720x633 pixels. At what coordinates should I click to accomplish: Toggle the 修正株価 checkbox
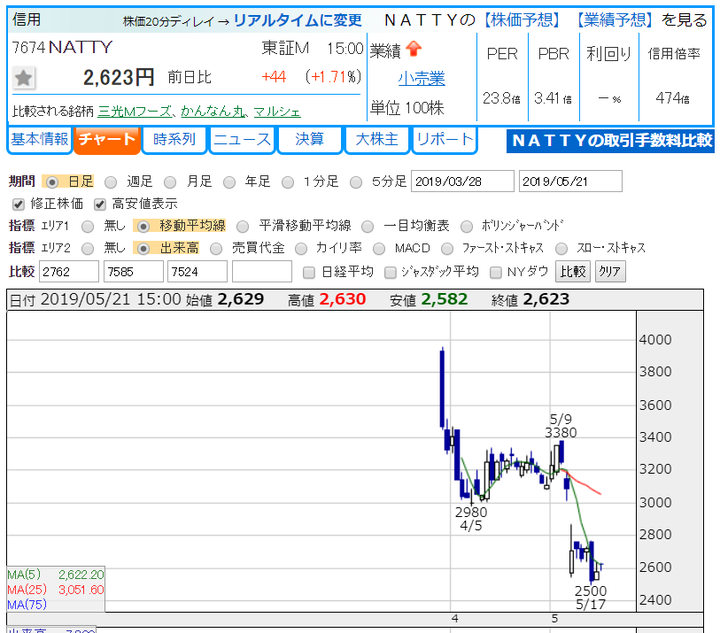click(x=18, y=204)
